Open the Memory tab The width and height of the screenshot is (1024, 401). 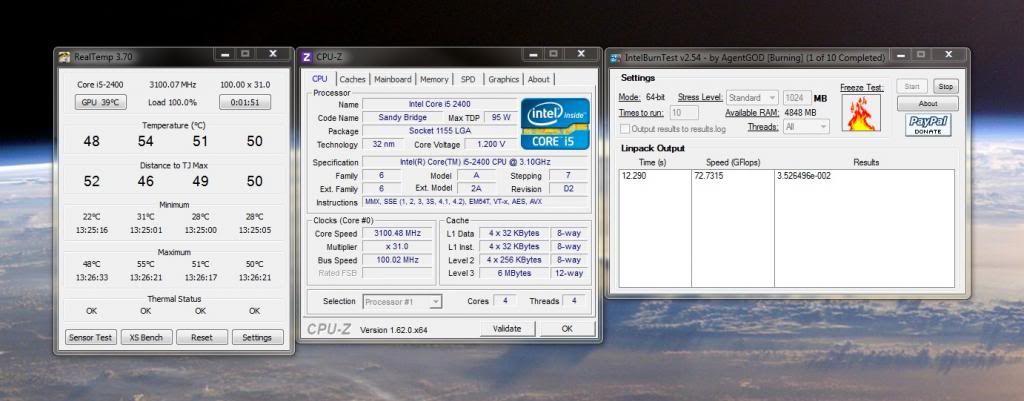pos(434,80)
